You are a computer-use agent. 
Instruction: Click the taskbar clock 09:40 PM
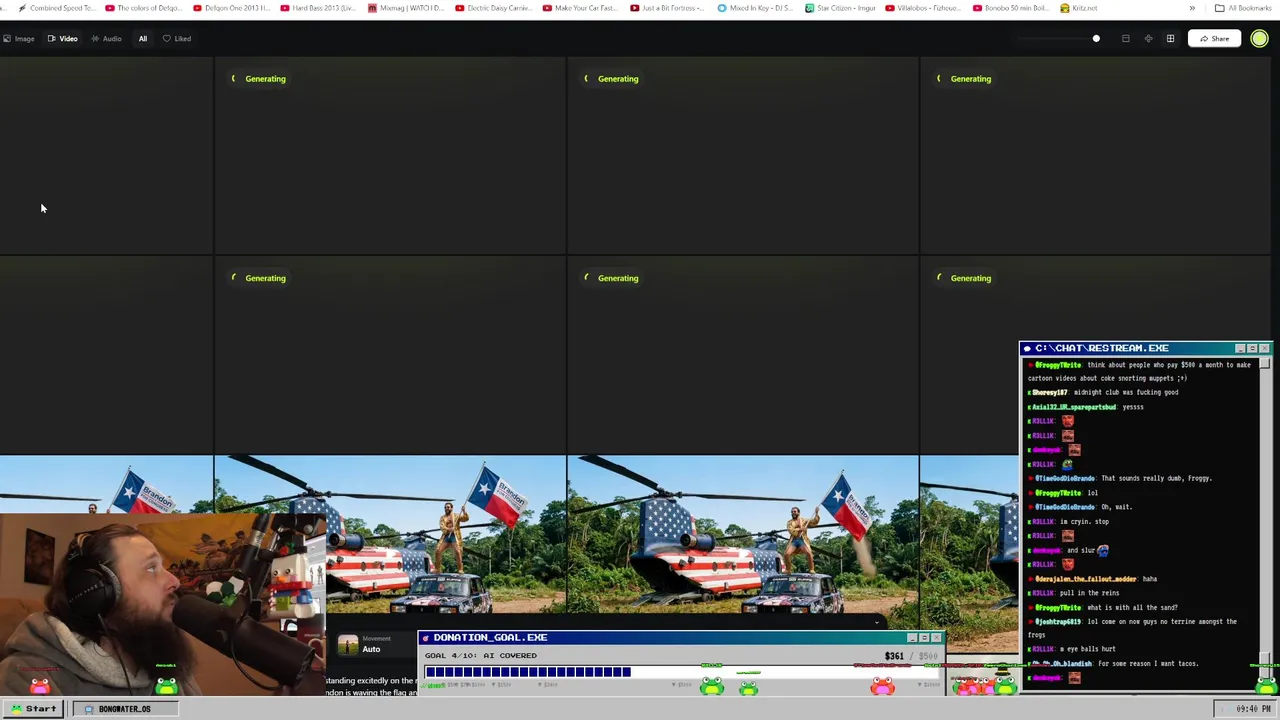(x=1253, y=709)
